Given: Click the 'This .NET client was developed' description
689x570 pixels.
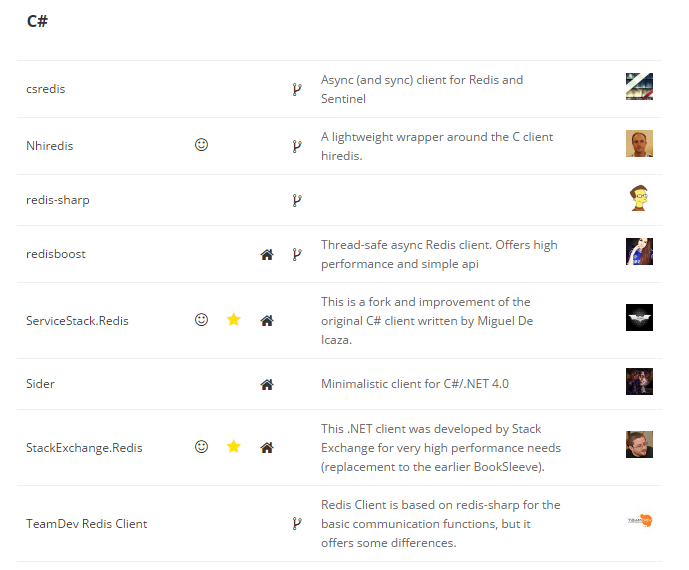Looking at the screenshot, I should [441, 448].
